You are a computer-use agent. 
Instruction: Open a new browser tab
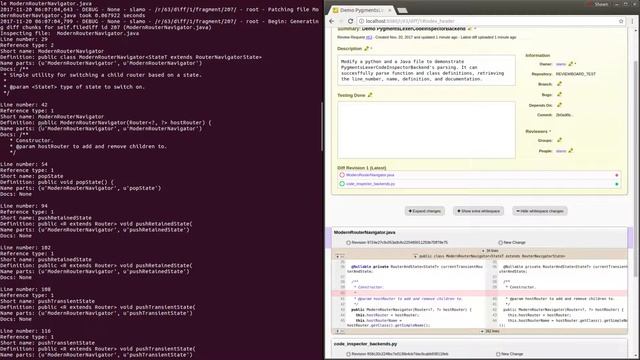pyautogui.click(x=402, y=10)
